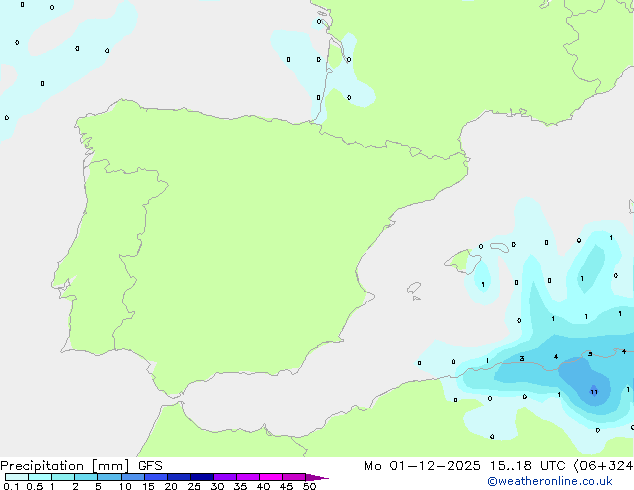
Task: Click the over-50 mm arrow at legend end
Action: coord(317,477)
